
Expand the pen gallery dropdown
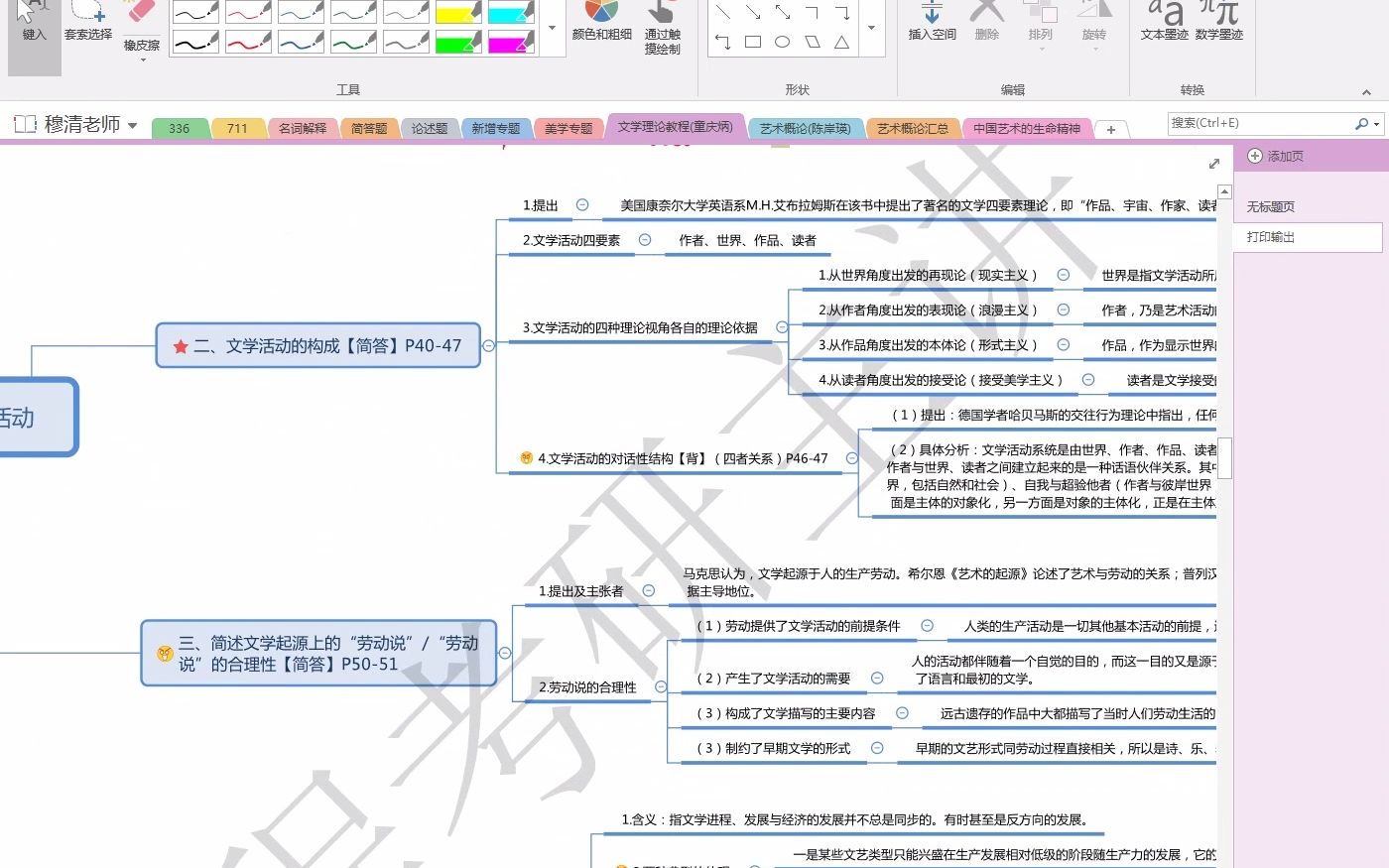click(x=552, y=28)
